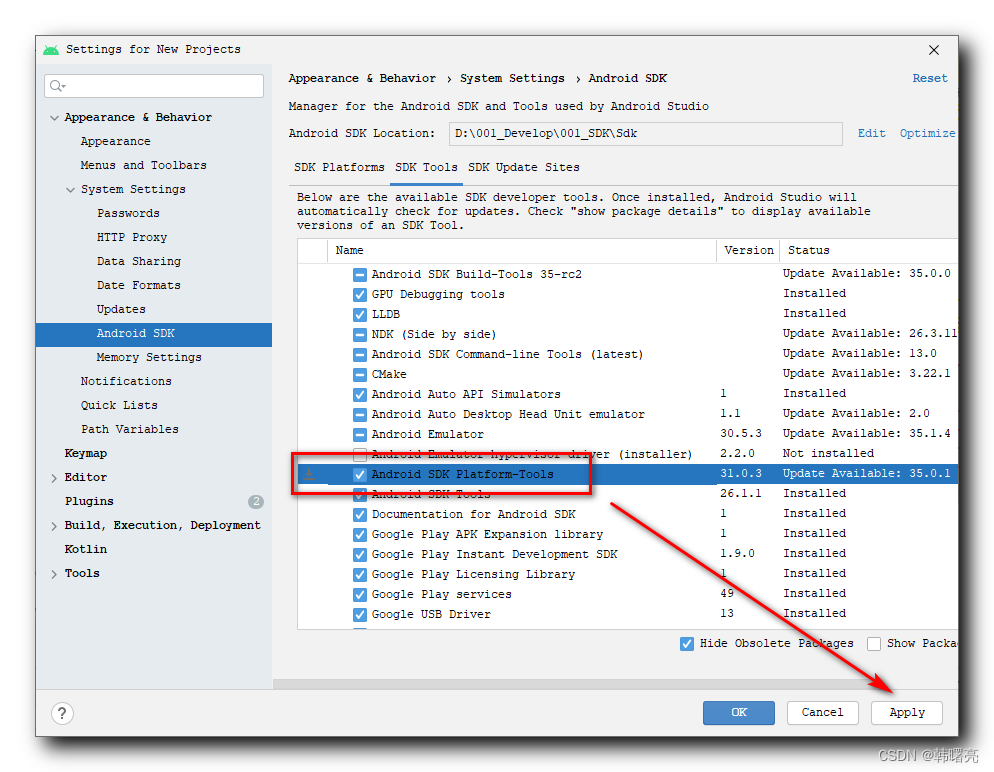Select Updates in settings tree
Screen dimensions: 994x772
coord(121,310)
